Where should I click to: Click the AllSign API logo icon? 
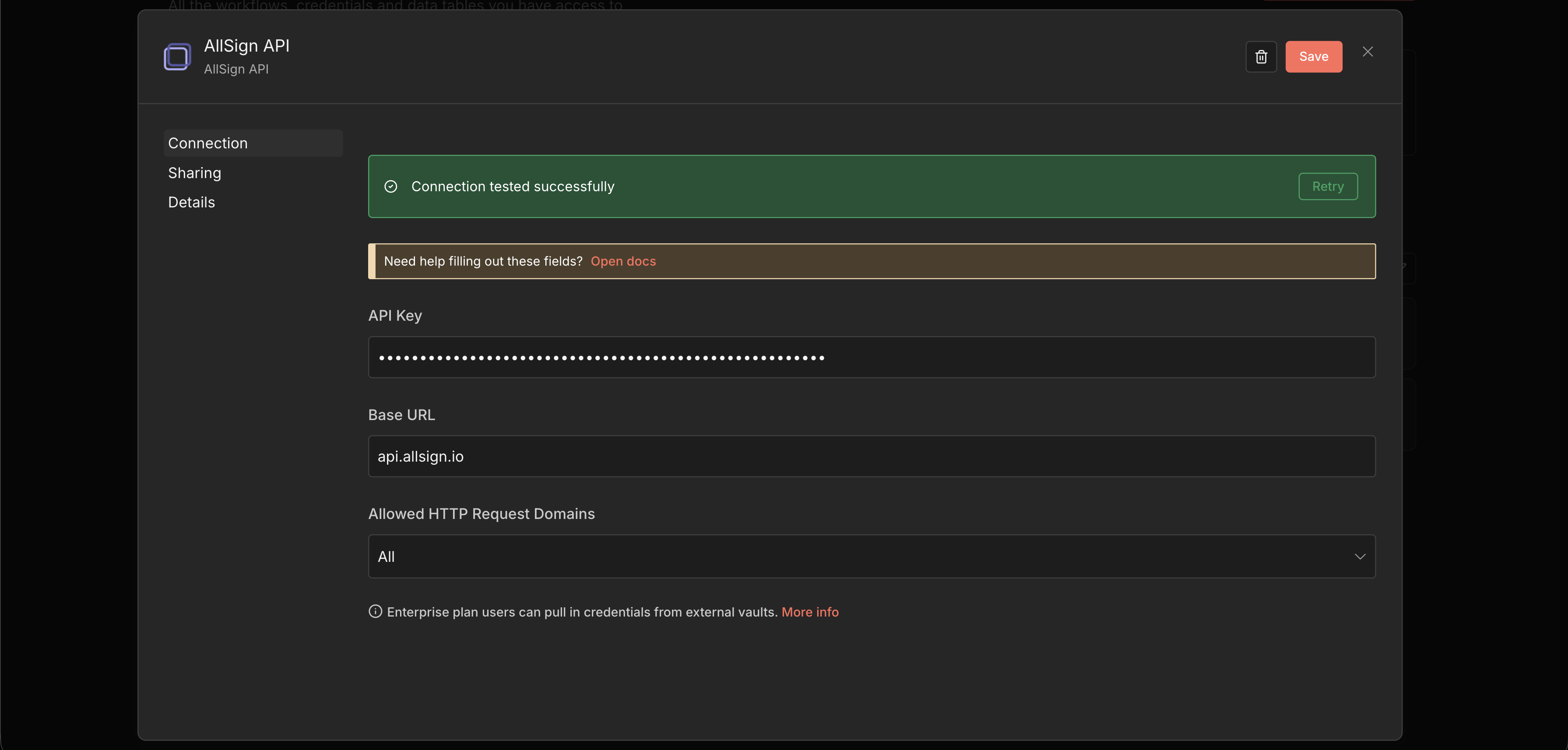[x=177, y=56]
